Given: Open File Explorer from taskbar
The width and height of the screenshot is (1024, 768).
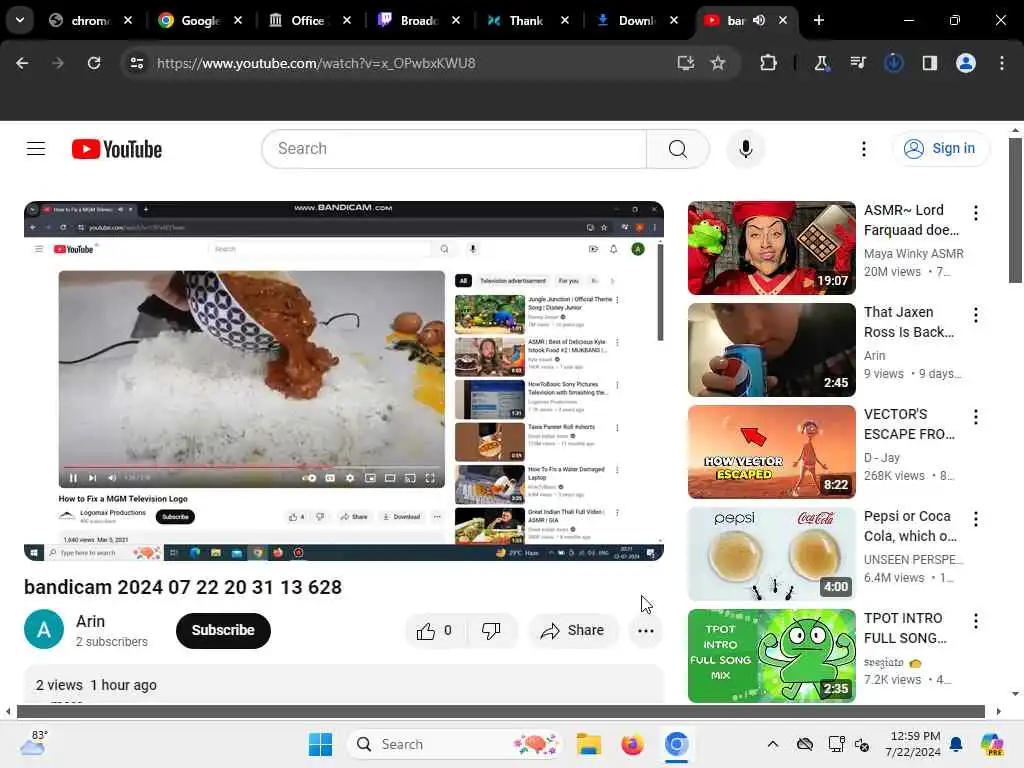Looking at the screenshot, I should [588, 744].
